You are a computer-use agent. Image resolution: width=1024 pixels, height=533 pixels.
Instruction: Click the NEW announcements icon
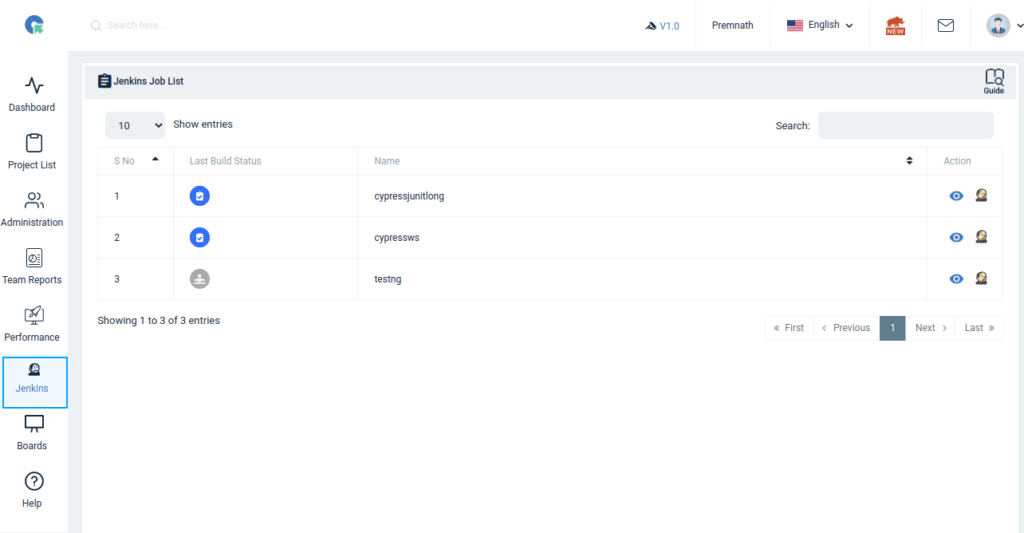pos(895,25)
